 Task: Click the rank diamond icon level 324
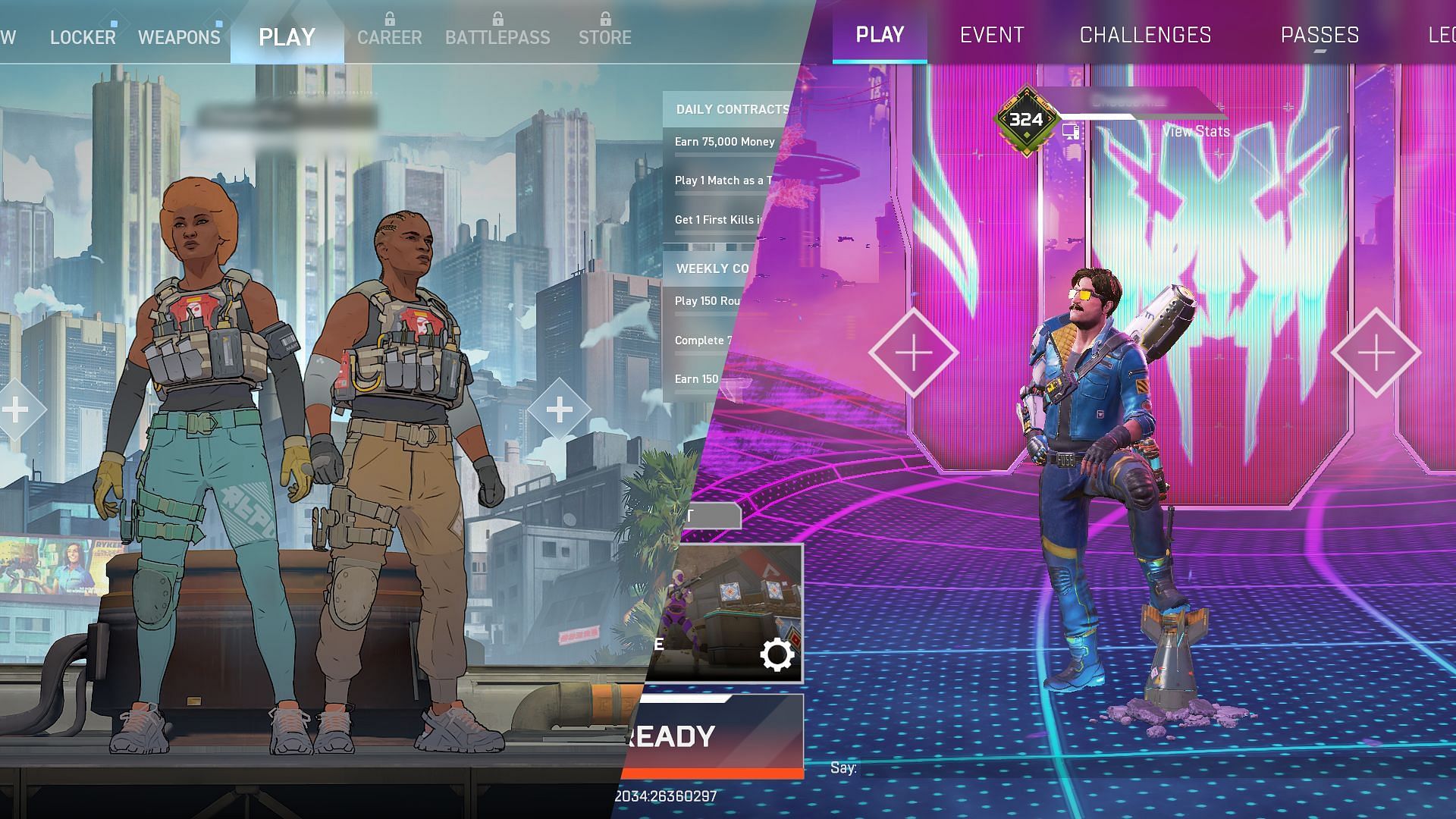coord(1026,119)
